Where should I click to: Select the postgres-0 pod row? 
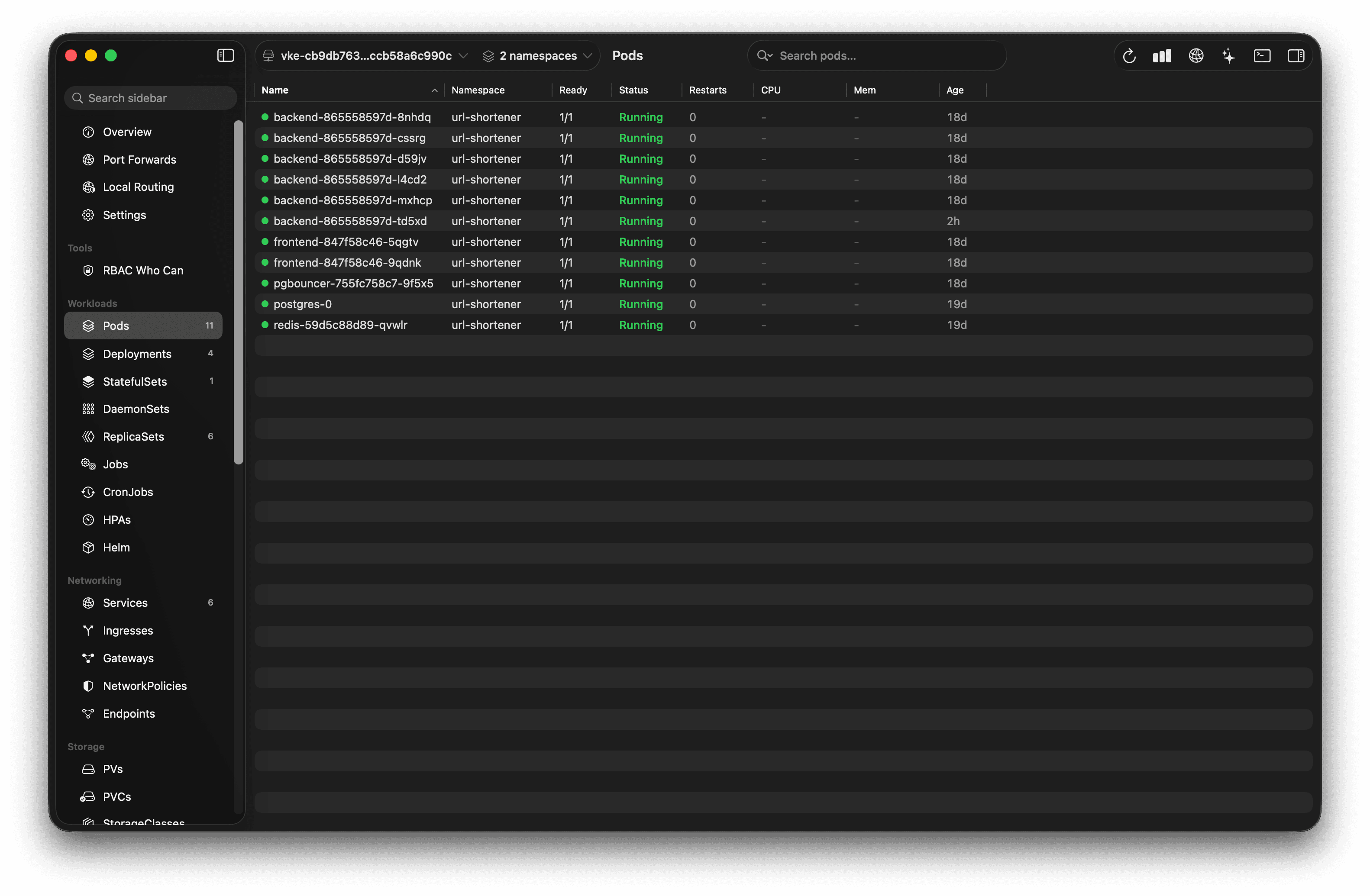(x=783, y=304)
